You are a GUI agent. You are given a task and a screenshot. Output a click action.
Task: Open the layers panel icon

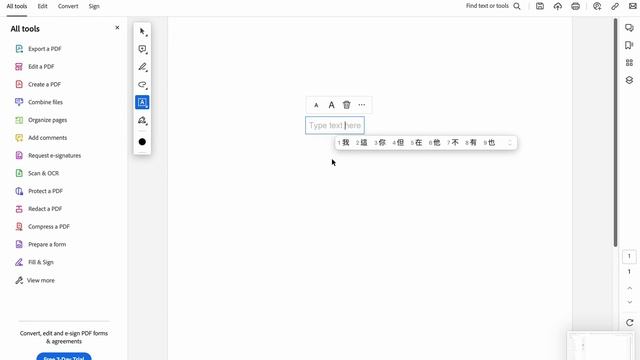(629, 80)
